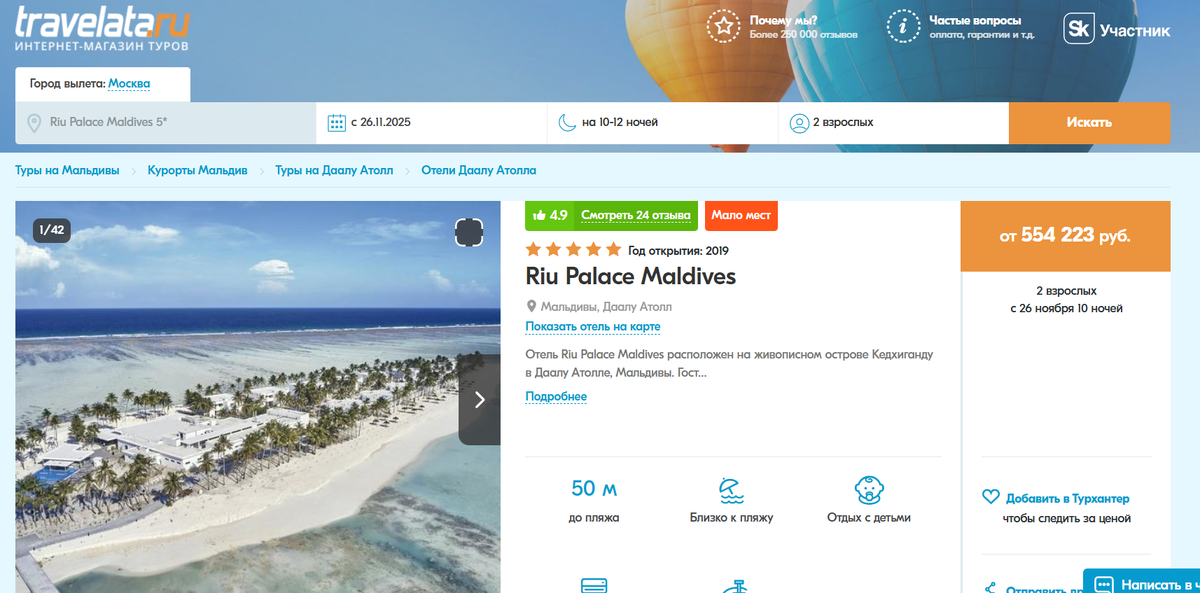Open the date selector с 26.11.2025
The image size is (1200, 593).
click(x=432, y=123)
